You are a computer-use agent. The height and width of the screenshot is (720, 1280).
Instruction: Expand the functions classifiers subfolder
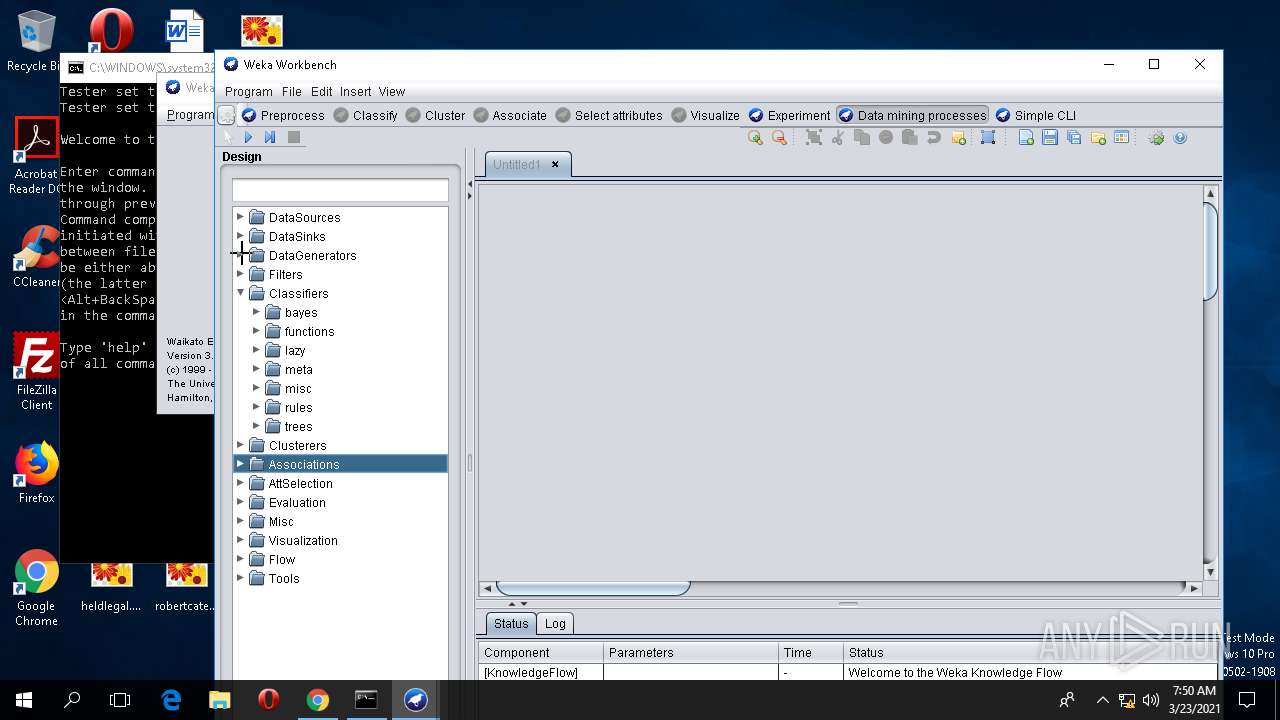tap(256, 331)
